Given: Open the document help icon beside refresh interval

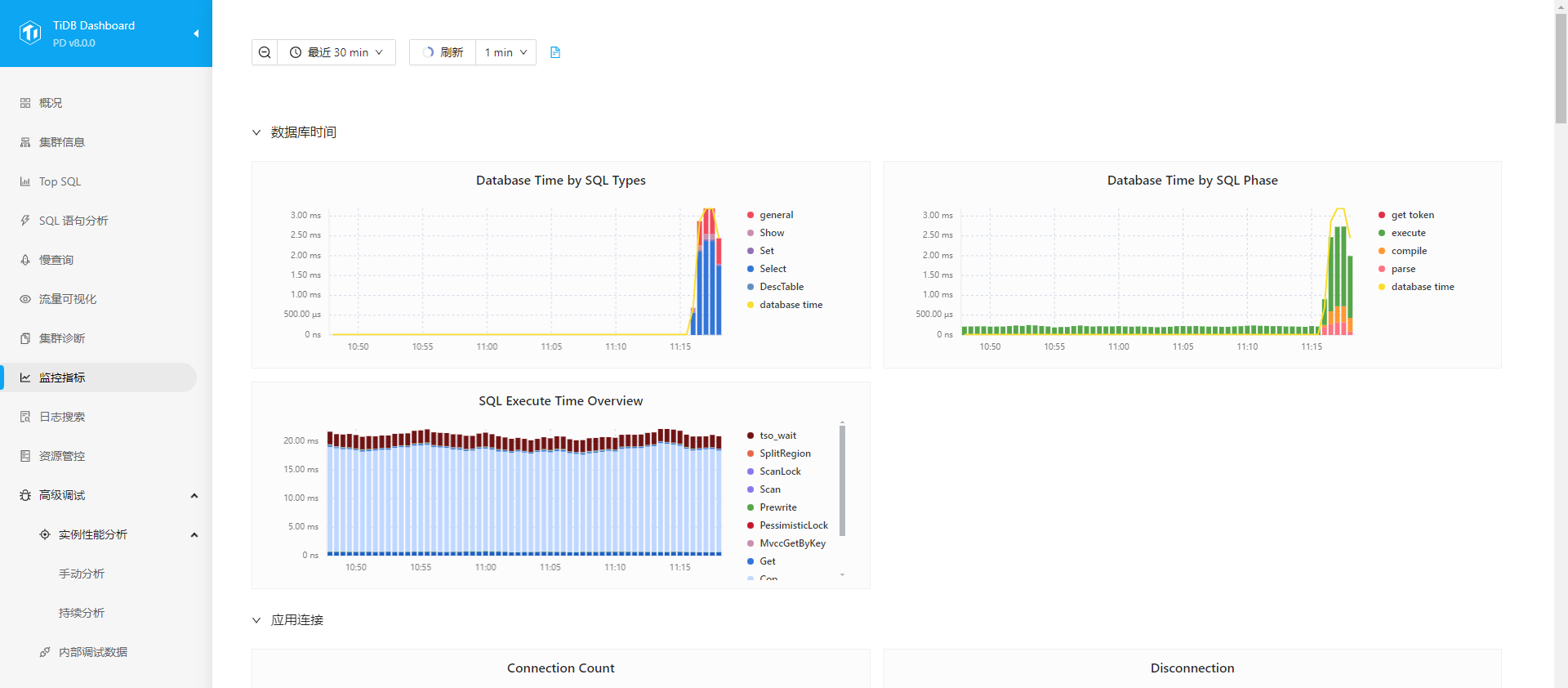Looking at the screenshot, I should (555, 52).
